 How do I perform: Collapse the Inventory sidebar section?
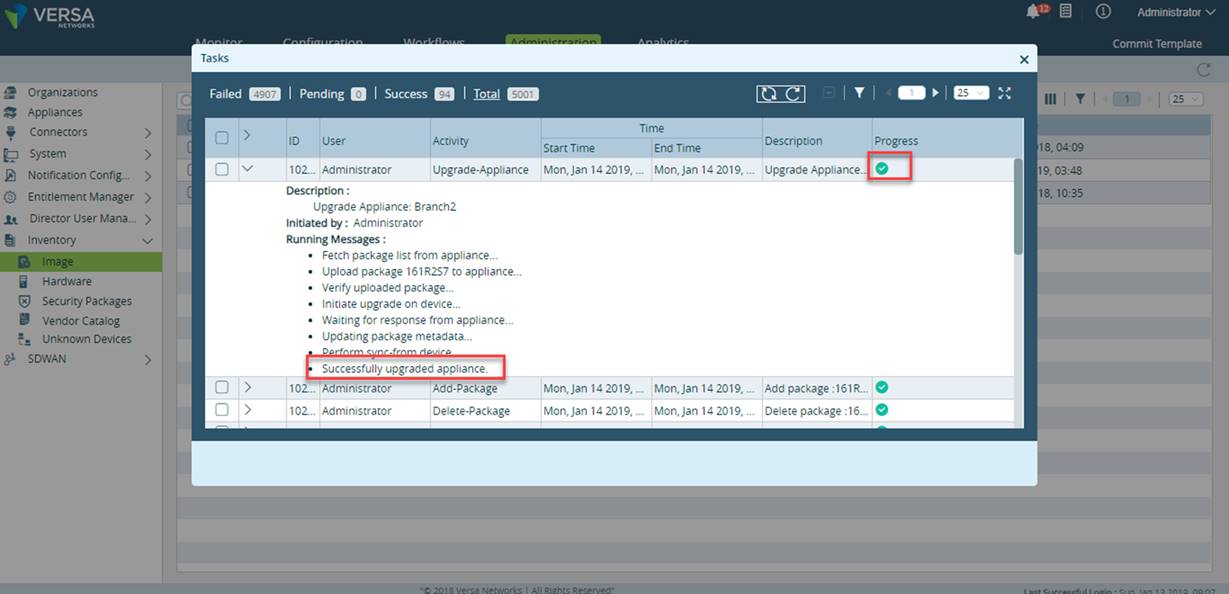pos(147,241)
